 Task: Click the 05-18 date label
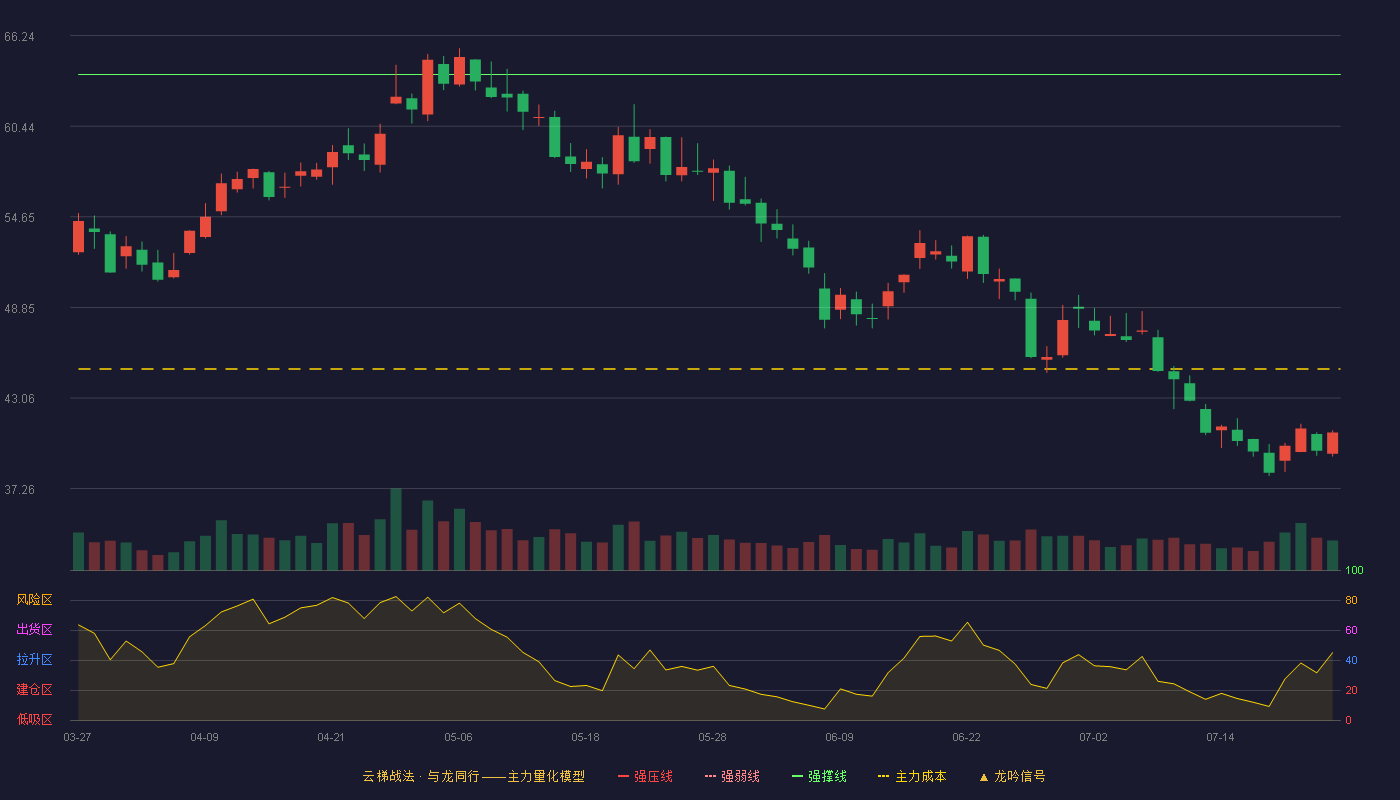tap(585, 737)
